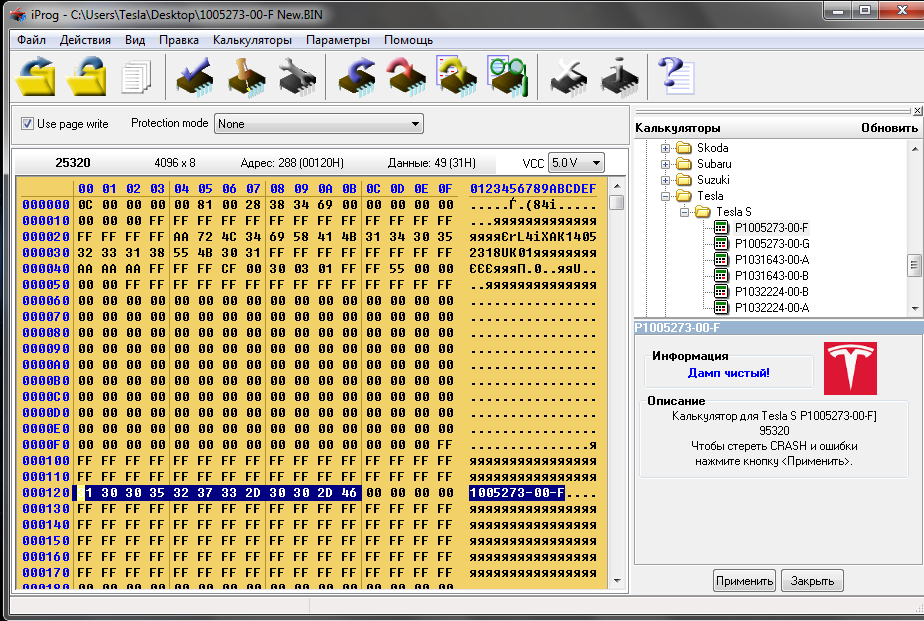Click the 0123456789ABCDEF column header
924x621 pixels.
coord(533,189)
